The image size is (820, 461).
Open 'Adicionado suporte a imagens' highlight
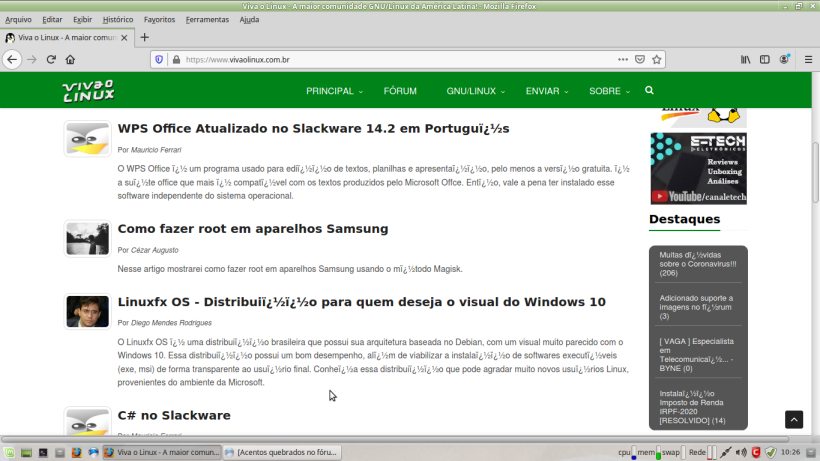pos(696,307)
